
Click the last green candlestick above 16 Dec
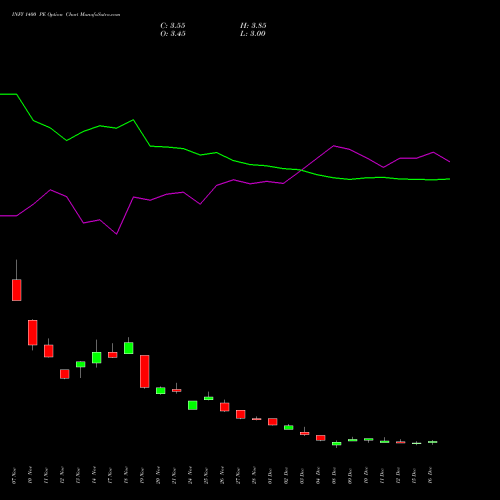433,442
